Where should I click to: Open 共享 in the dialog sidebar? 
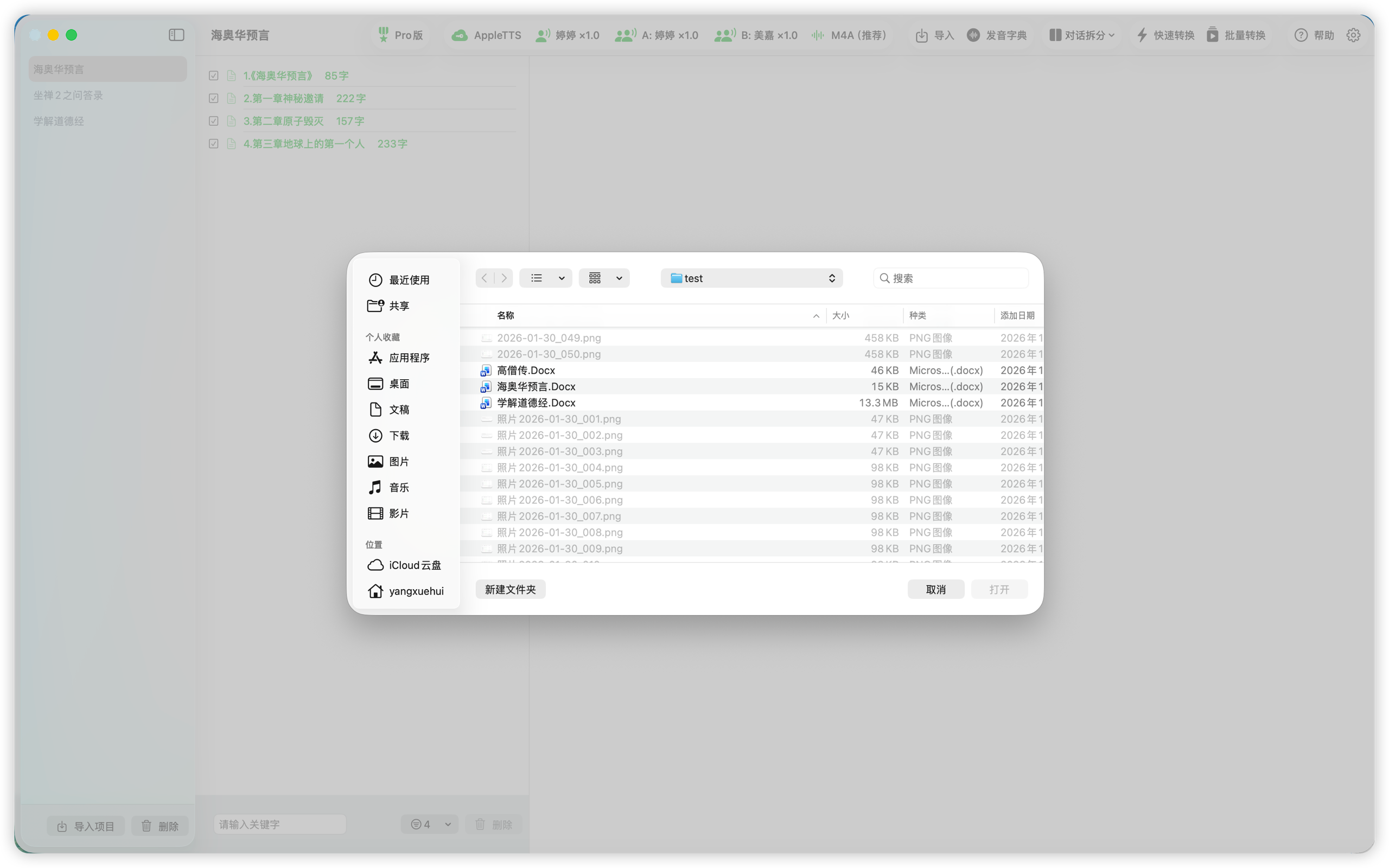(388, 305)
